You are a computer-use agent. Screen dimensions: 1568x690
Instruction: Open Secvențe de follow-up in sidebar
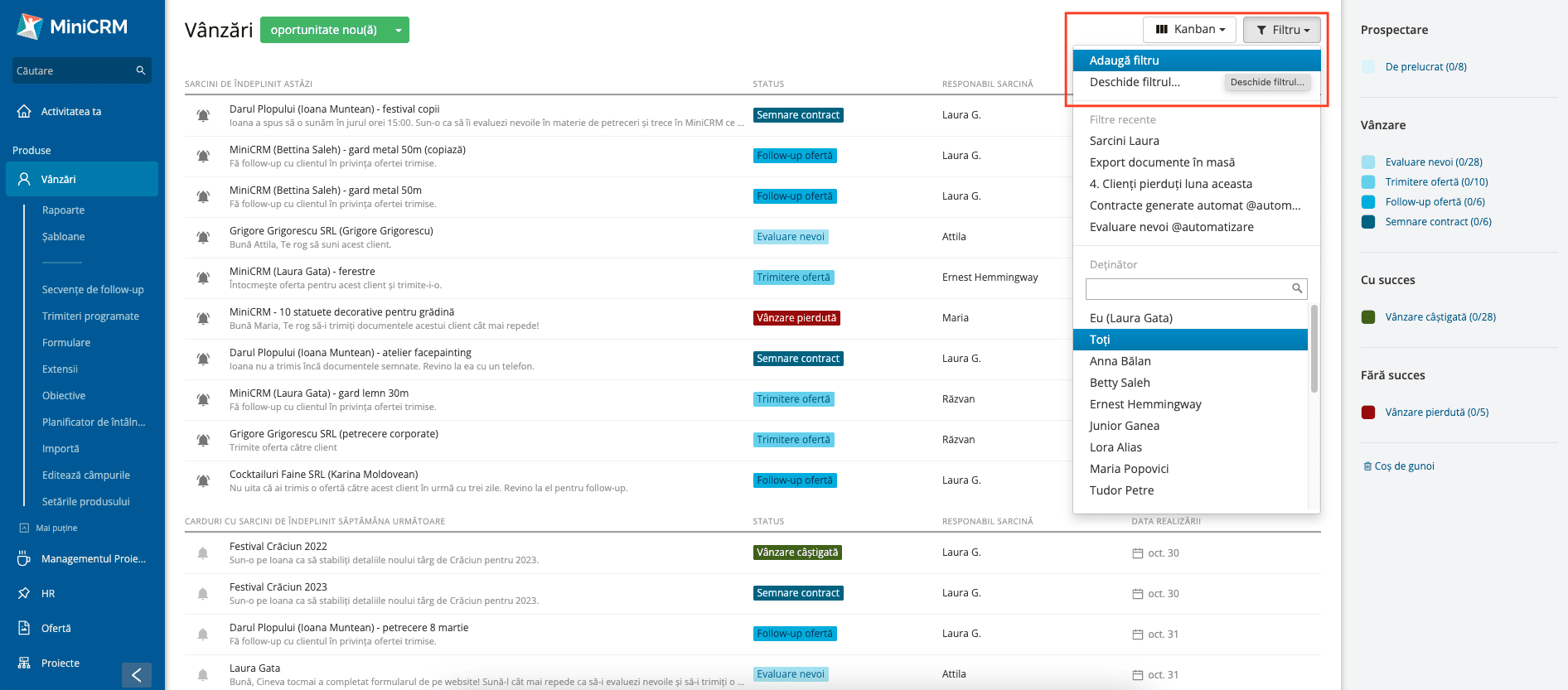click(93, 290)
